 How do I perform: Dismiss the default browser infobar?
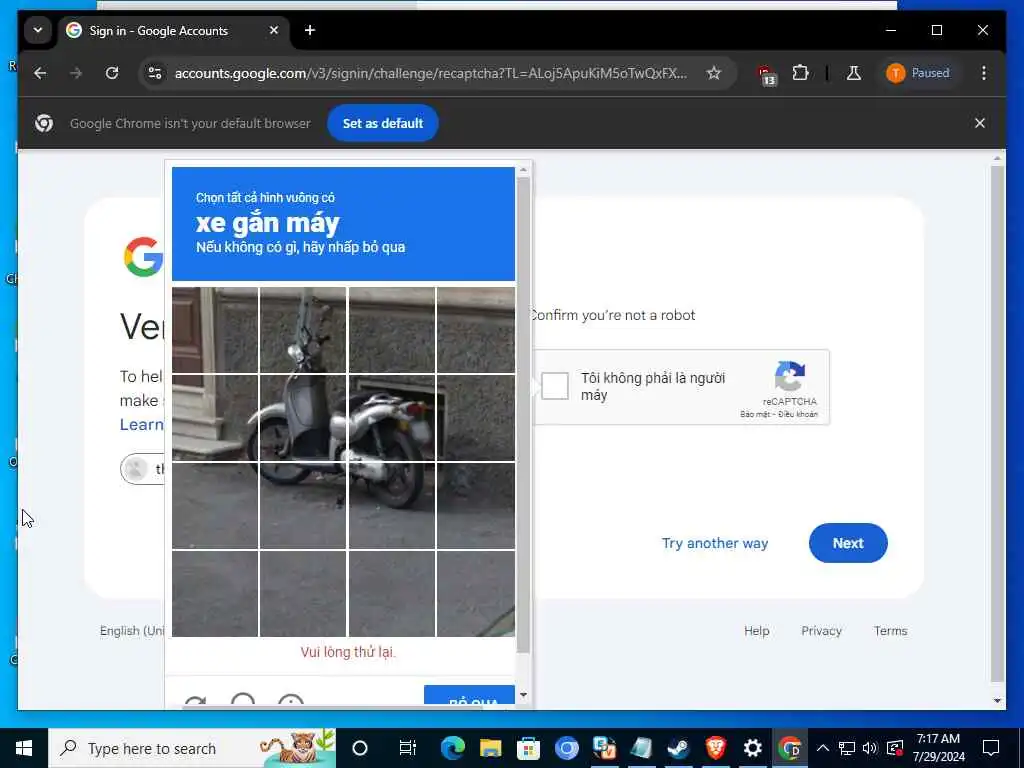click(x=980, y=123)
